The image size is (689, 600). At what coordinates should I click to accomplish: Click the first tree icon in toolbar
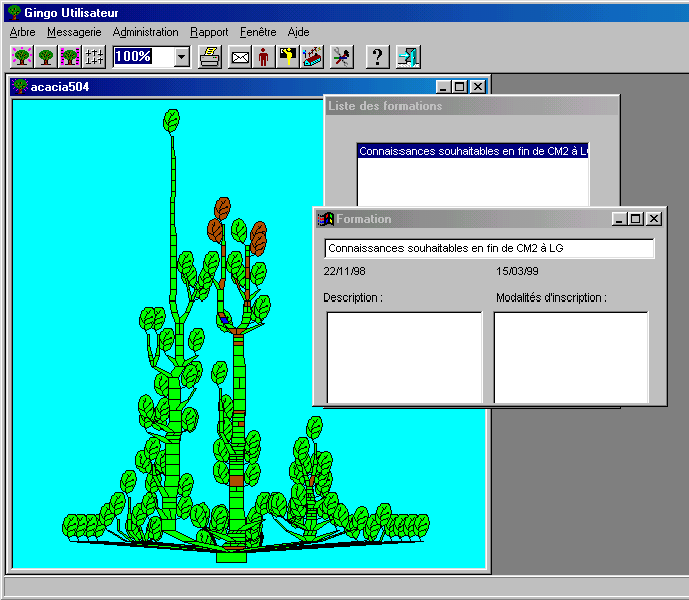(x=21, y=57)
